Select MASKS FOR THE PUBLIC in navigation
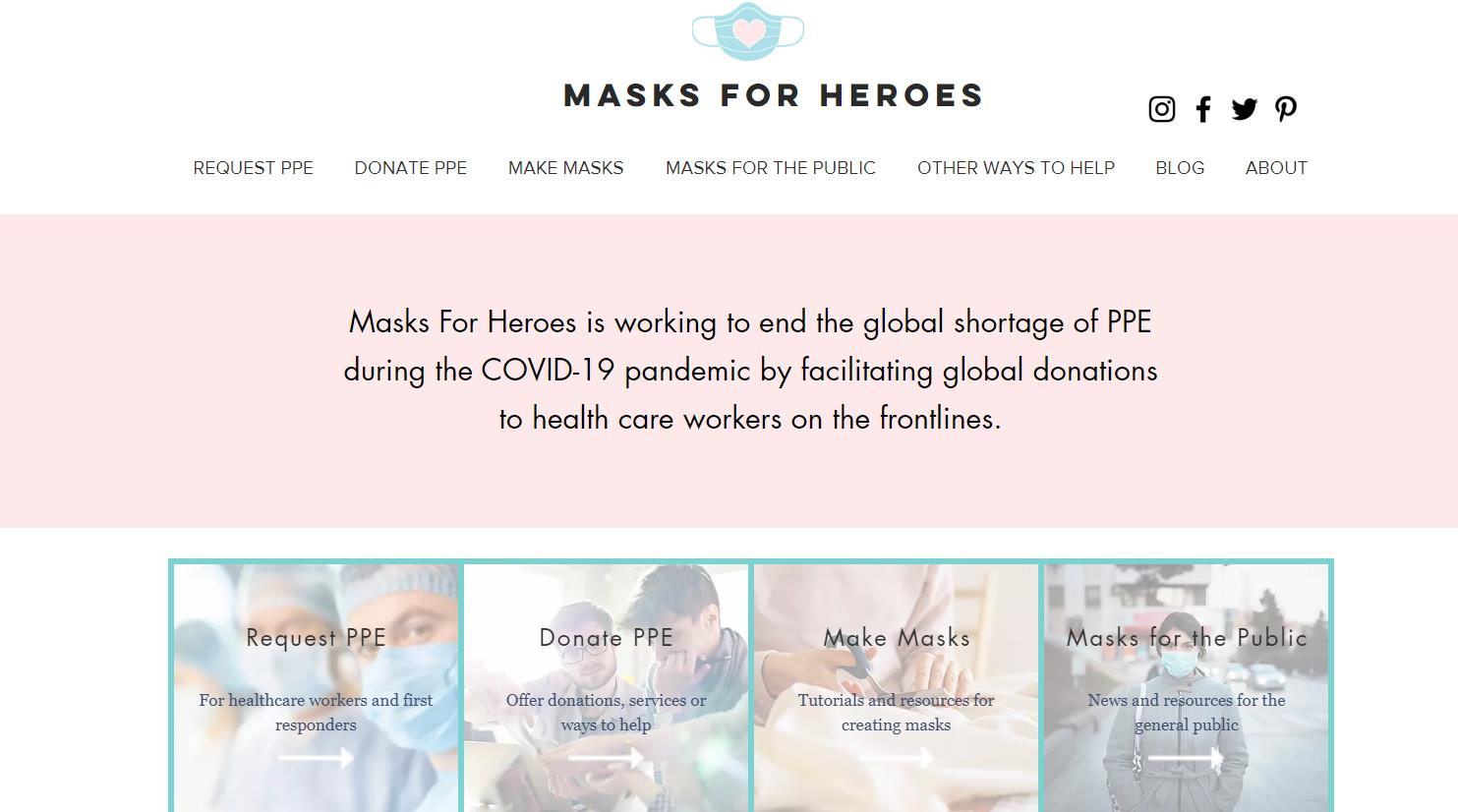 tap(770, 168)
